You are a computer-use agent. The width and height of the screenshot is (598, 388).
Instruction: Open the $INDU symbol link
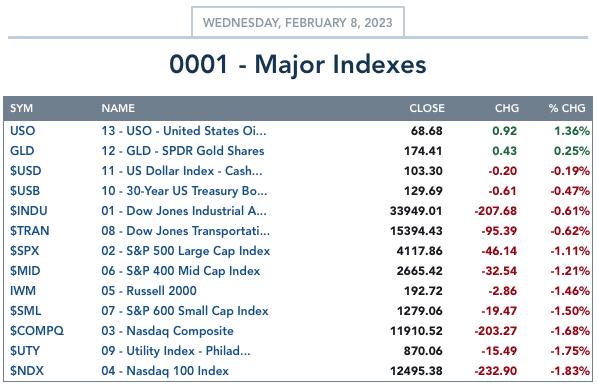29,211
